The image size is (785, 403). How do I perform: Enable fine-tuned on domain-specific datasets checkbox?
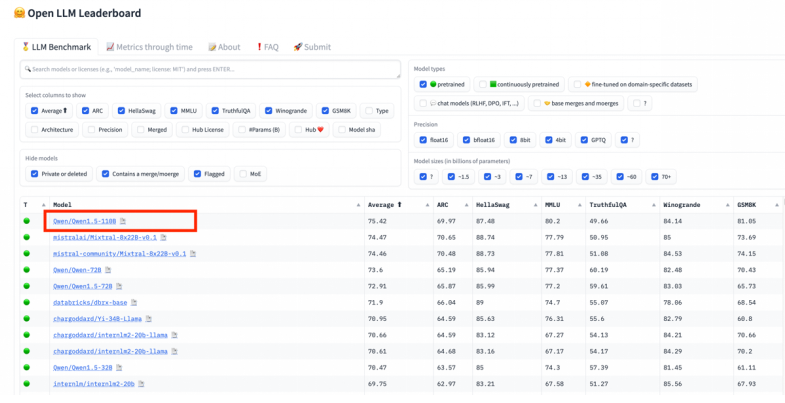click(578, 84)
